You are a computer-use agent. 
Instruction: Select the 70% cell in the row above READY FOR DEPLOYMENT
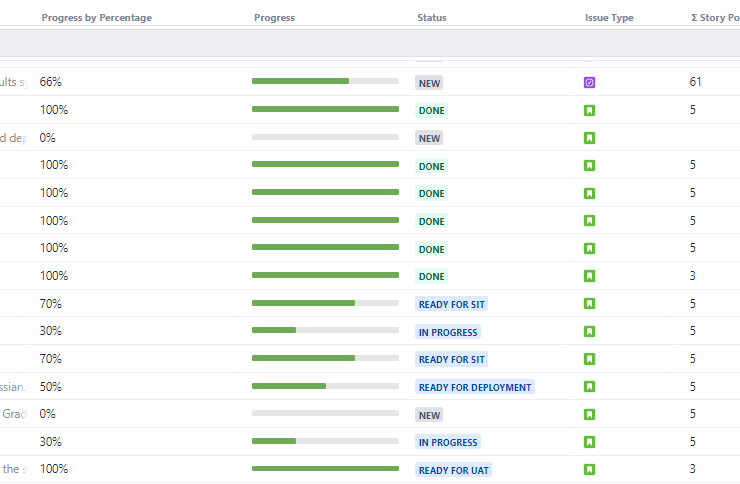point(50,359)
